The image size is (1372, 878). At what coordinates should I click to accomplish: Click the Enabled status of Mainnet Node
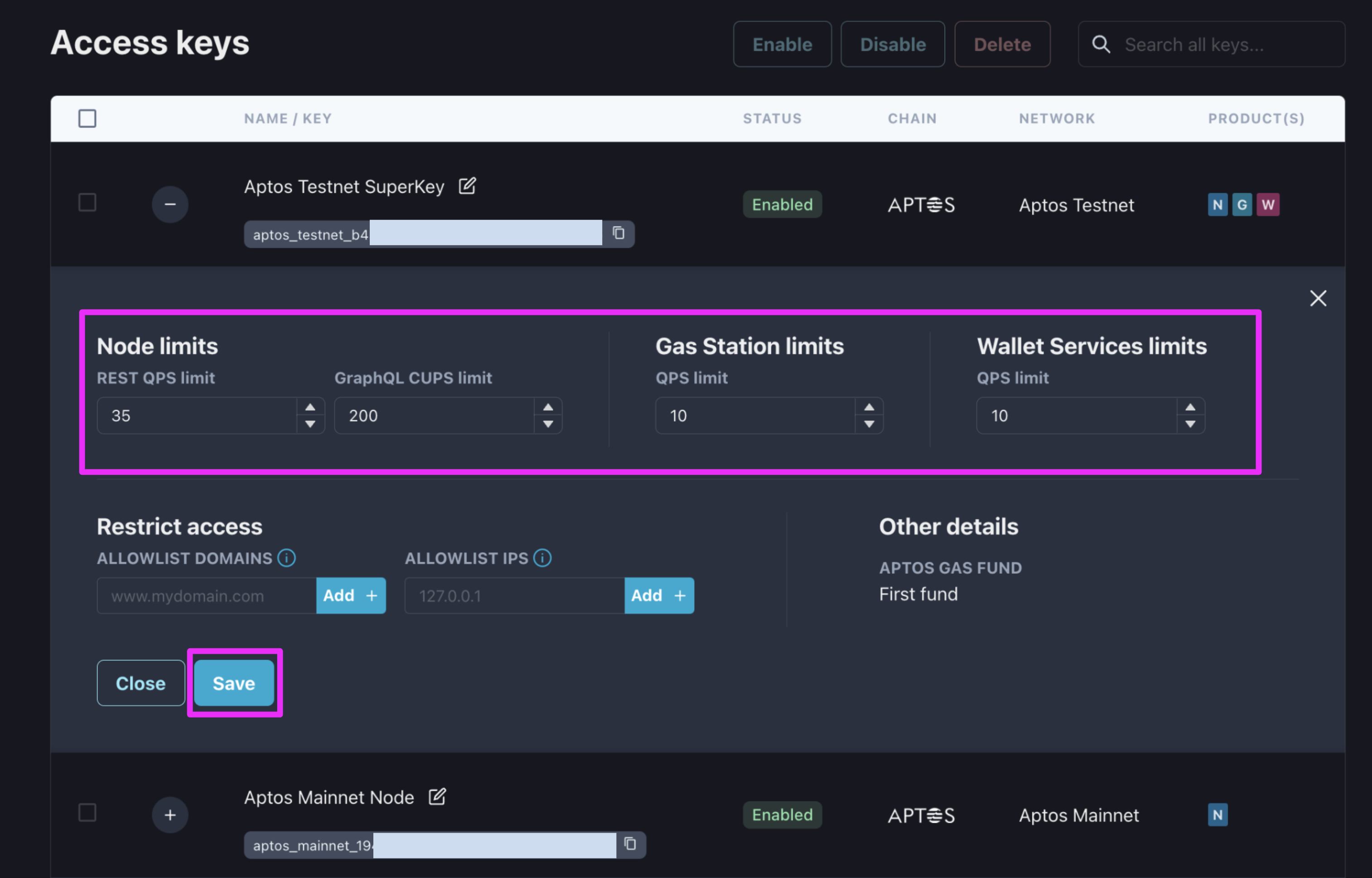click(782, 815)
